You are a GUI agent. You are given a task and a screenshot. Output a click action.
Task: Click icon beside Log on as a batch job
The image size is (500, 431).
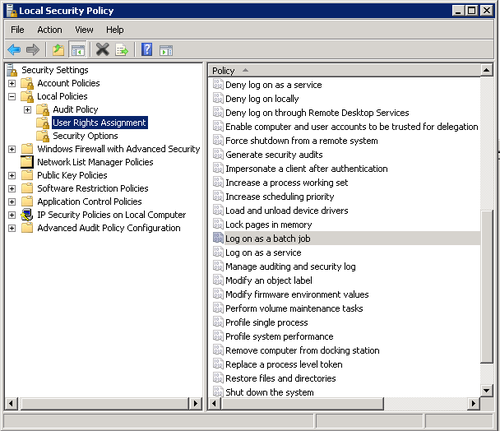click(x=218, y=238)
